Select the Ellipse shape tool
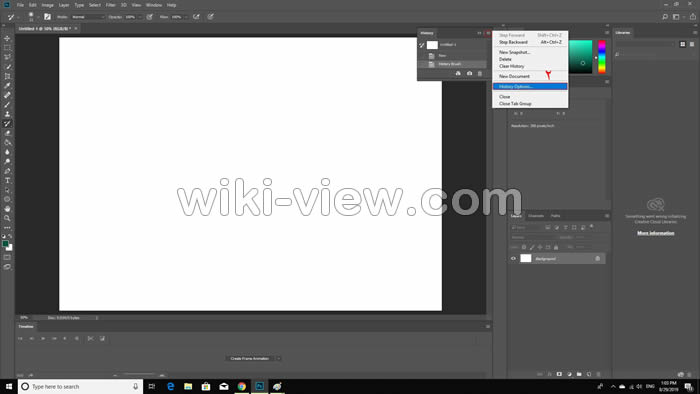Image resolution: width=700 pixels, height=394 pixels. point(7,199)
